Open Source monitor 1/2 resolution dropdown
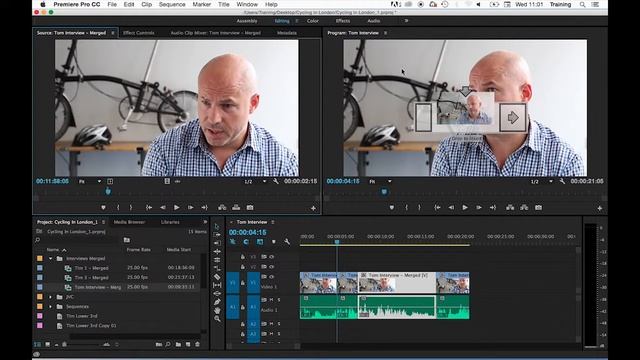This screenshot has height=360, width=640. tap(255, 181)
